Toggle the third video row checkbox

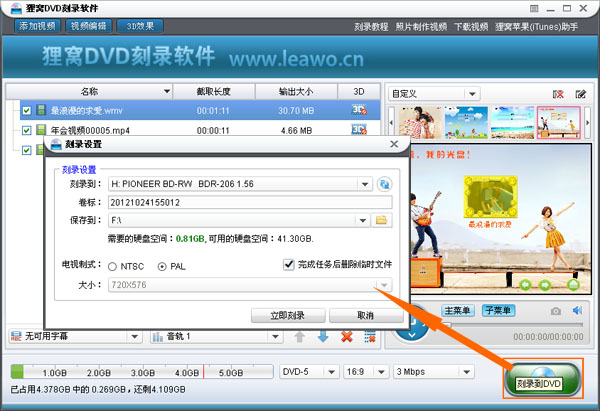[x=26, y=150]
